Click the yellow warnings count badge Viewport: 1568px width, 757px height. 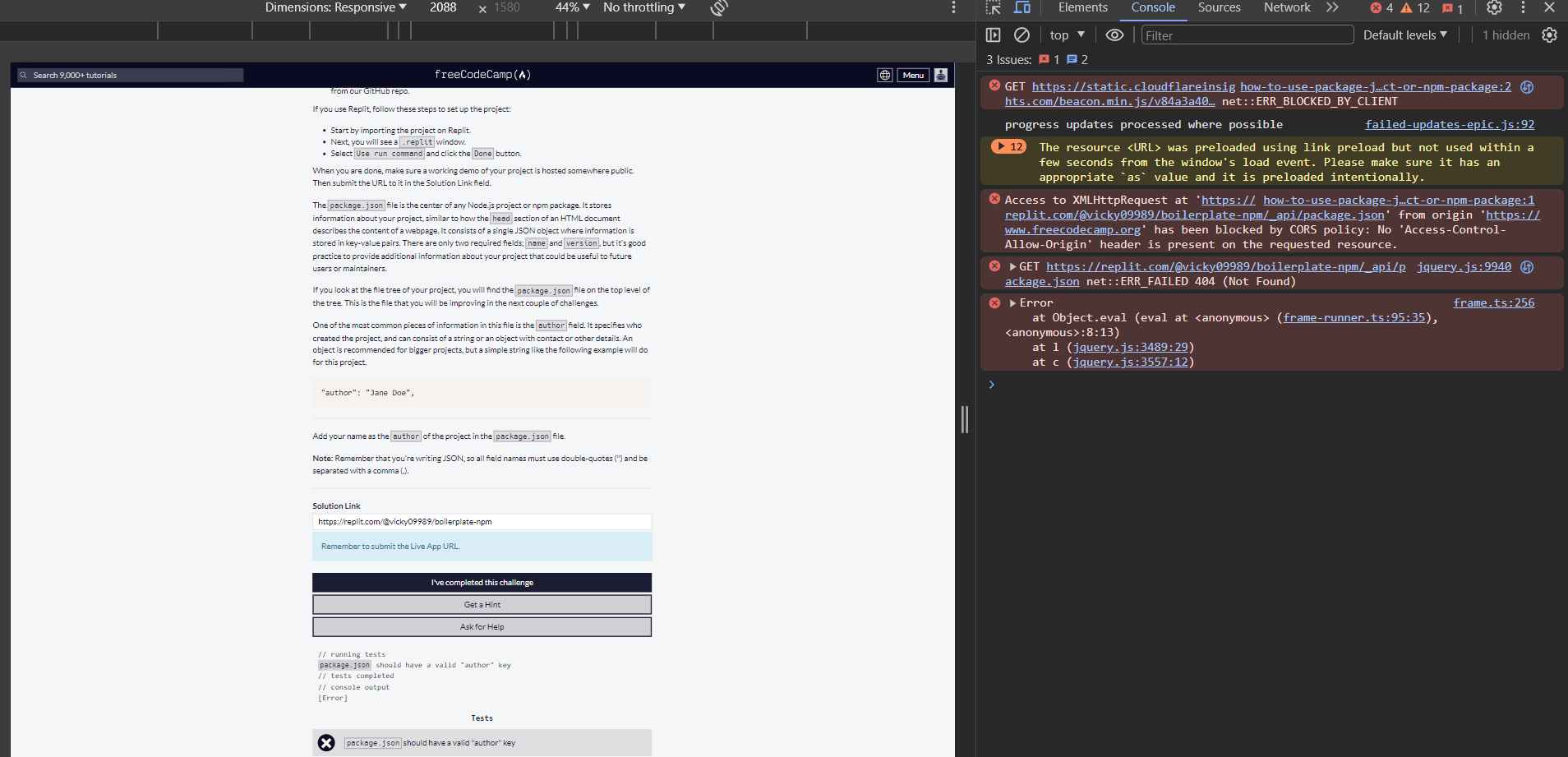[1410, 7]
